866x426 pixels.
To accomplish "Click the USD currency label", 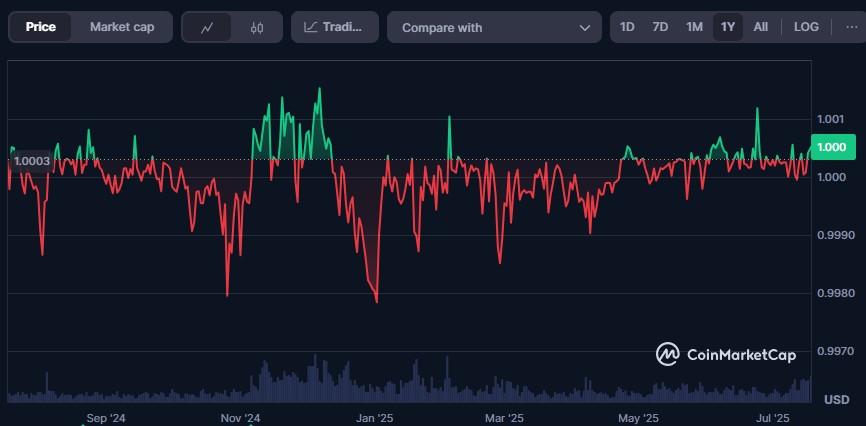I will click(836, 400).
